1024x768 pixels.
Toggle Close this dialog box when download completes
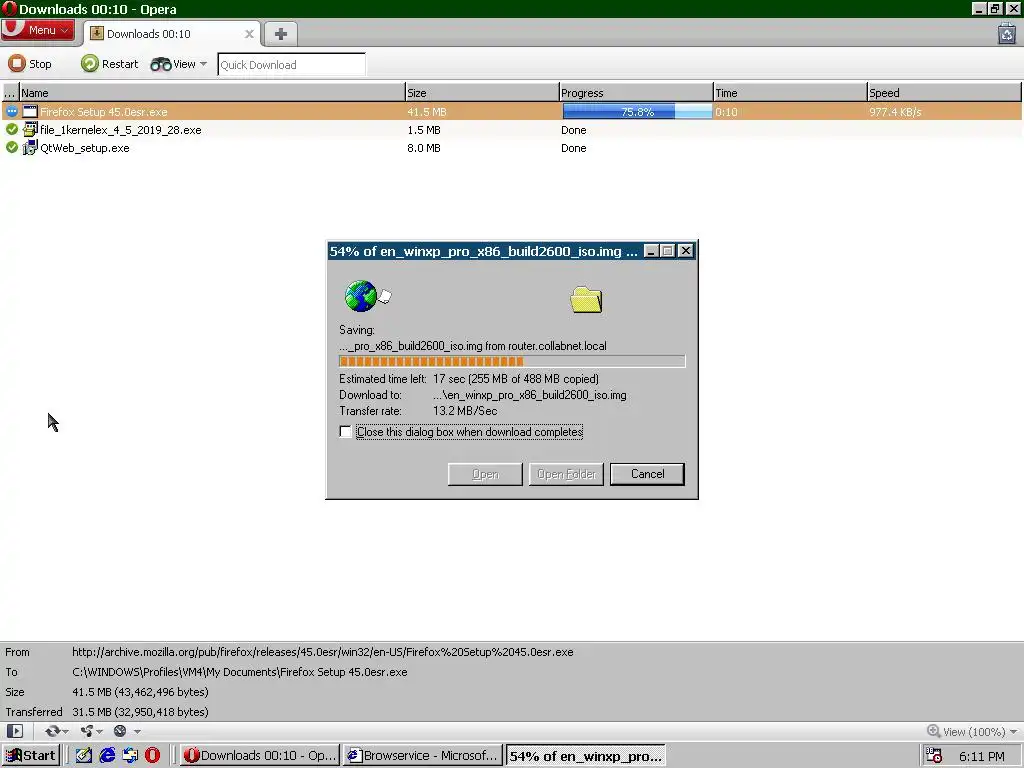coord(345,432)
